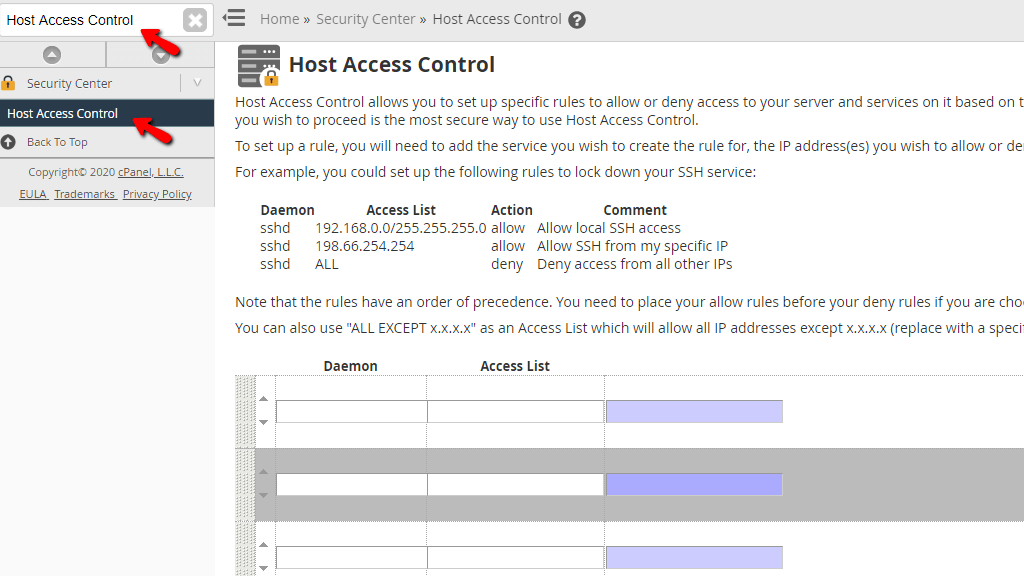Screen dimensions: 1024x576
Task: Open the Trademarks link
Action: click(x=85, y=193)
